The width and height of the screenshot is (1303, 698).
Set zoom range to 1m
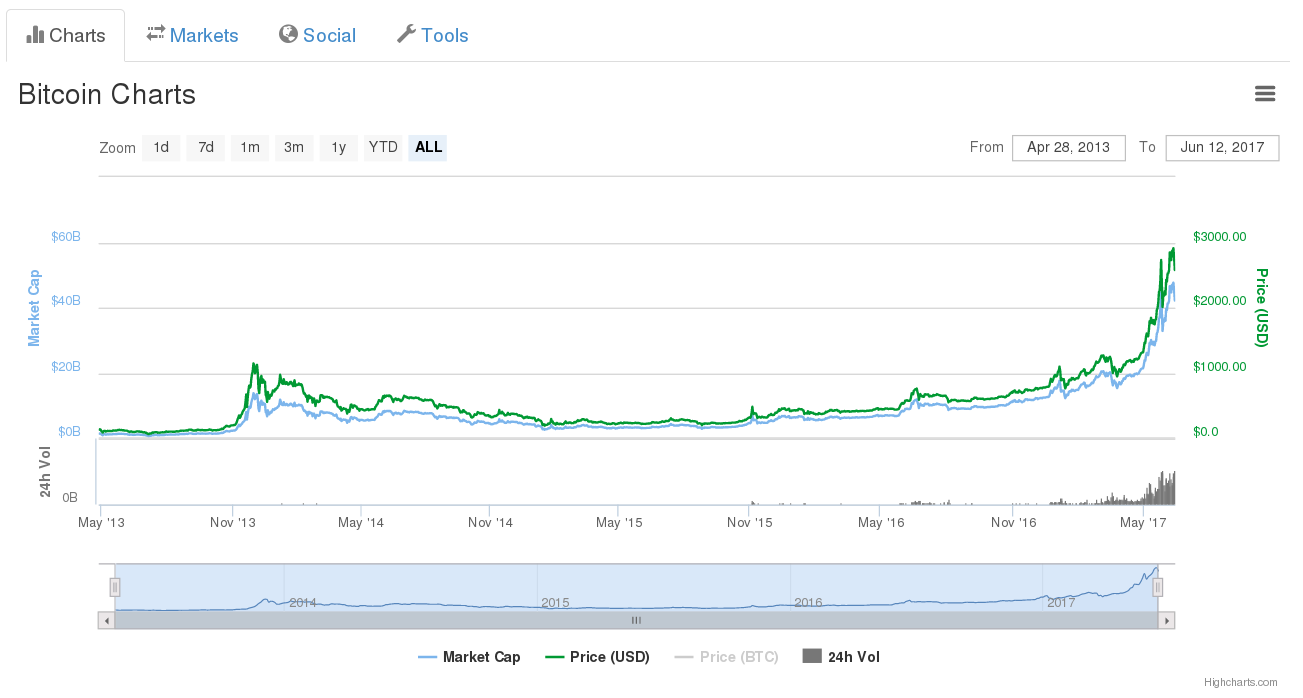(x=250, y=148)
